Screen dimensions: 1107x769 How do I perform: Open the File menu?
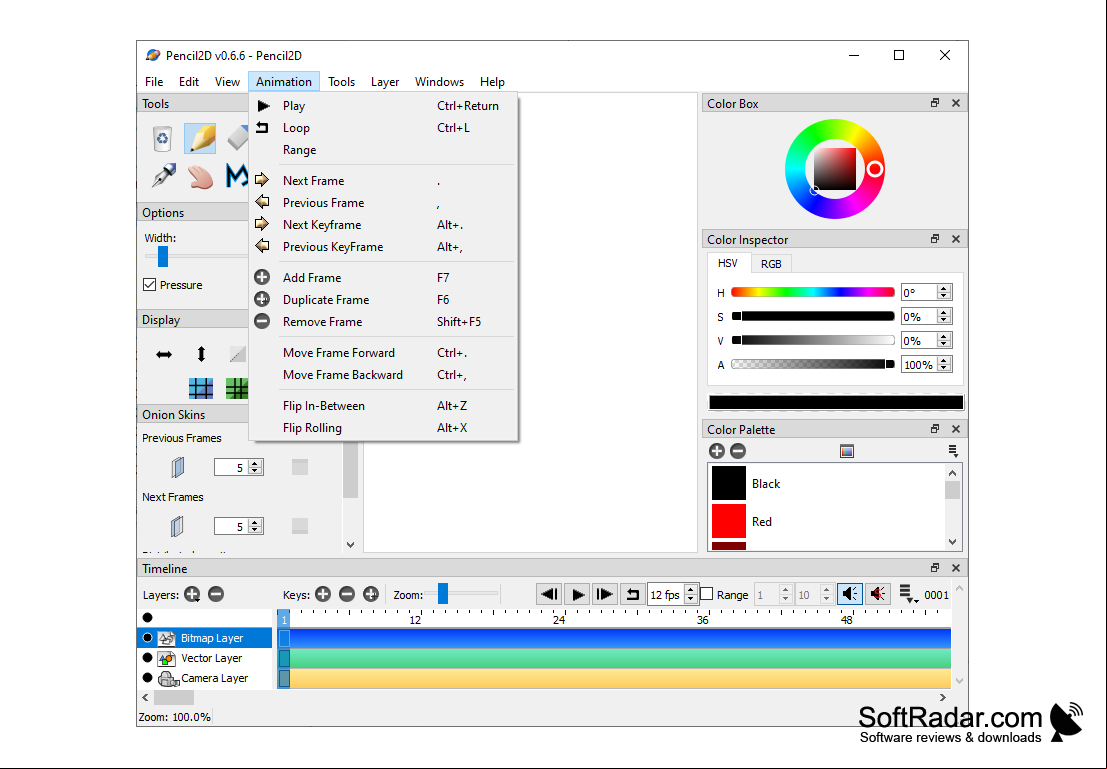pos(154,82)
